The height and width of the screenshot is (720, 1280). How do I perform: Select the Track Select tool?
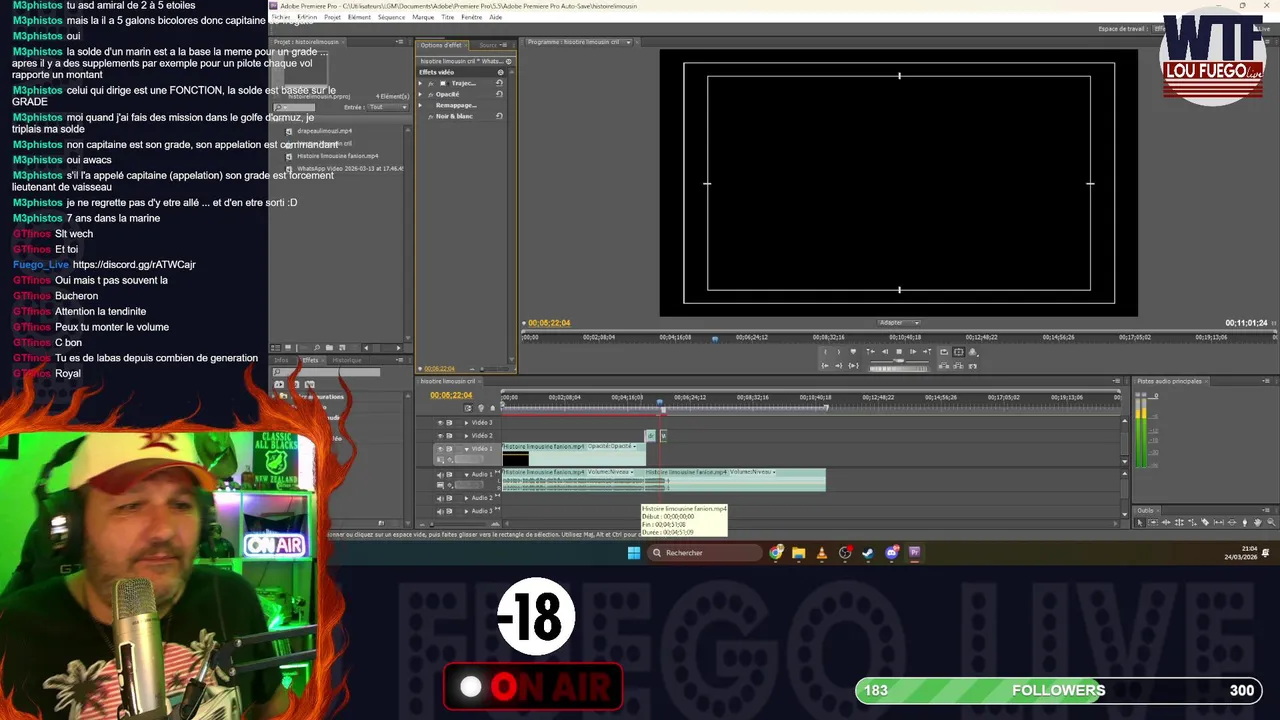point(1153,522)
